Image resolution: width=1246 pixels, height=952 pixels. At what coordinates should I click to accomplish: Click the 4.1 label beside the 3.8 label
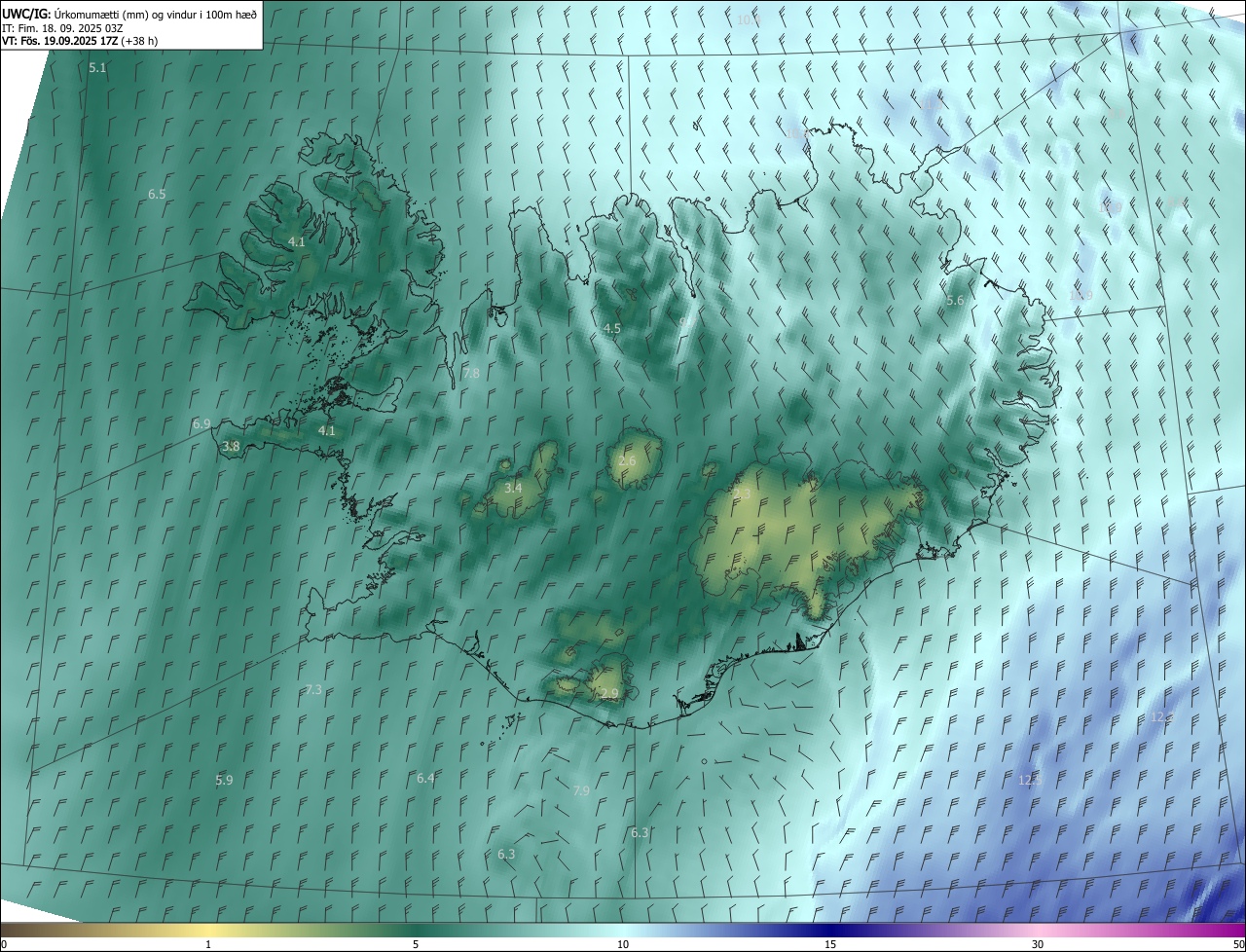coord(327,430)
